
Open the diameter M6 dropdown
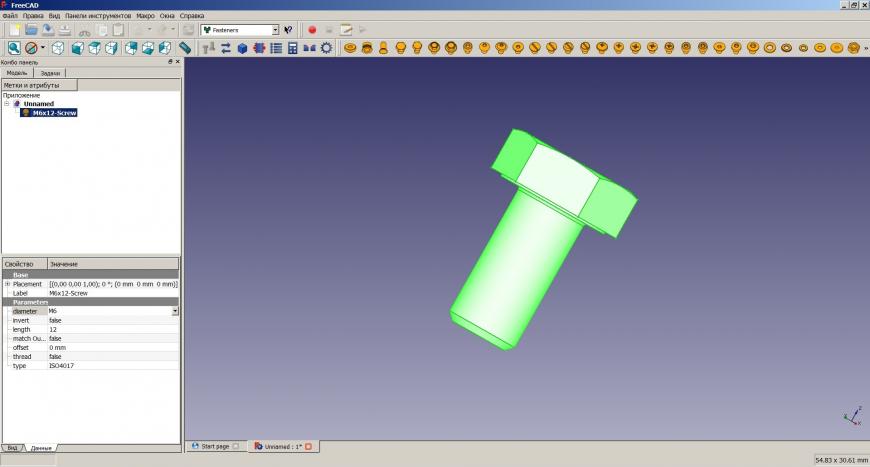(175, 311)
